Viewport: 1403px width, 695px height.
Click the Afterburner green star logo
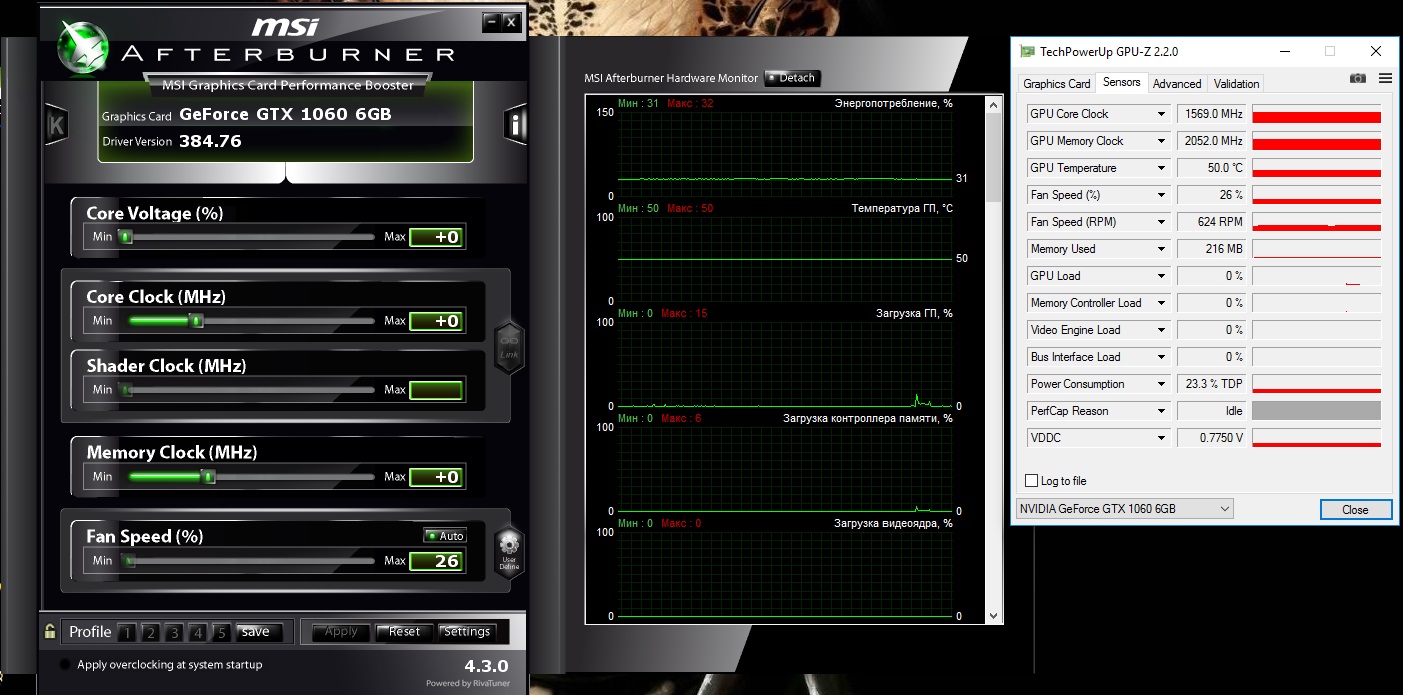82,47
